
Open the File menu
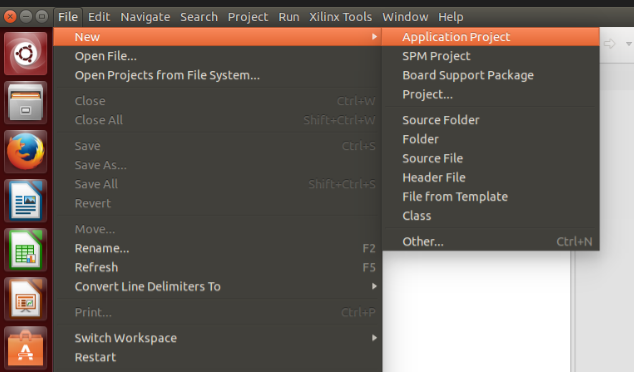(x=68, y=17)
